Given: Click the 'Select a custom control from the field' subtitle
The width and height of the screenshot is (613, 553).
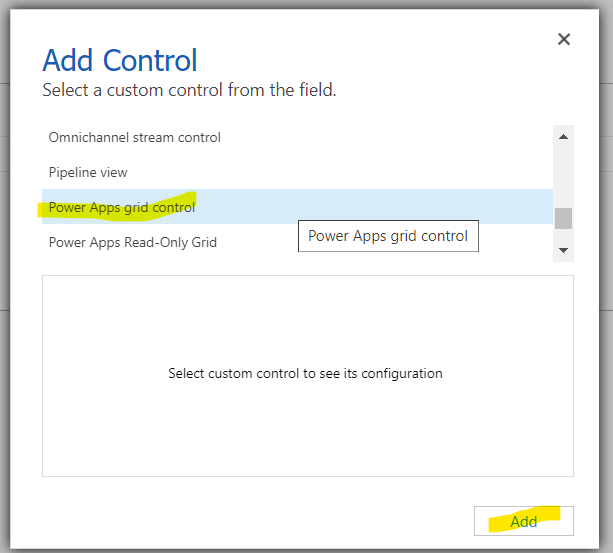Looking at the screenshot, I should click(x=189, y=90).
